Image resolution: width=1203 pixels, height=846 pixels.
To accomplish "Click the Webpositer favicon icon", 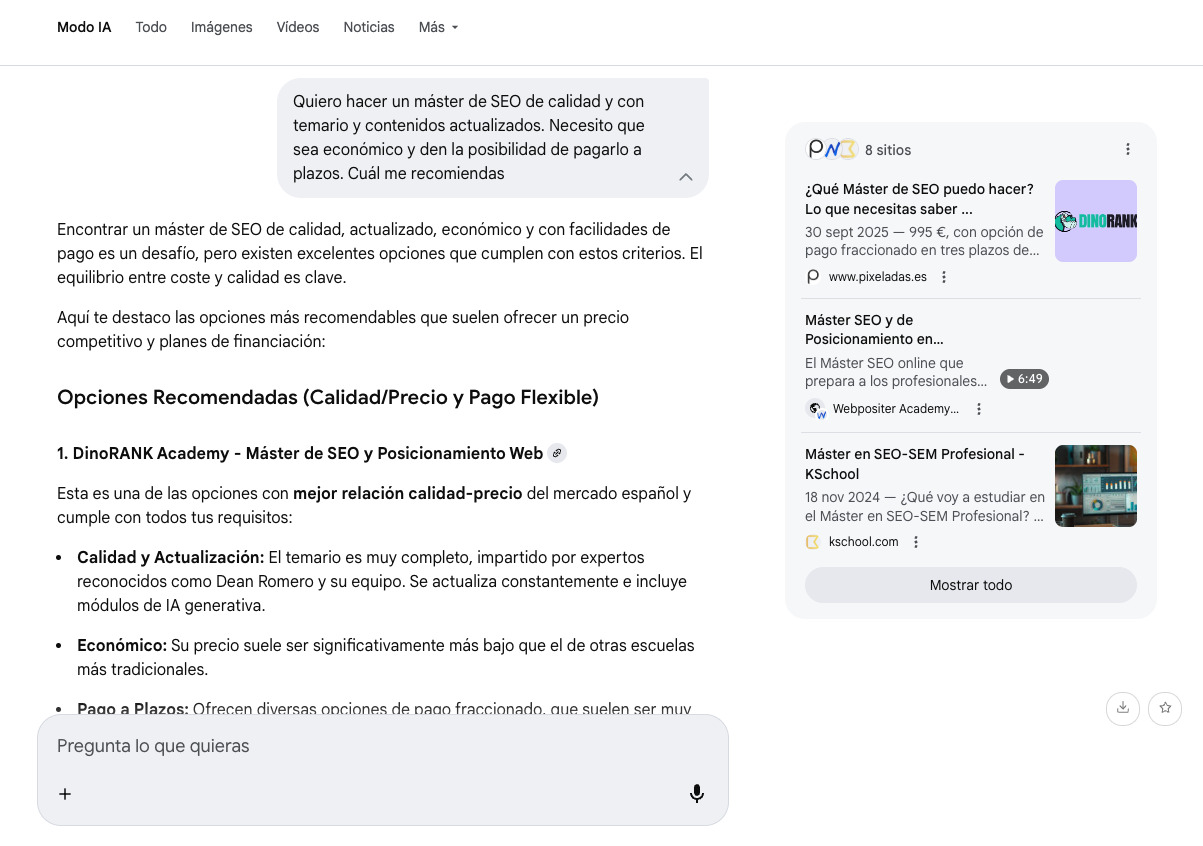I will pyautogui.click(x=815, y=409).
